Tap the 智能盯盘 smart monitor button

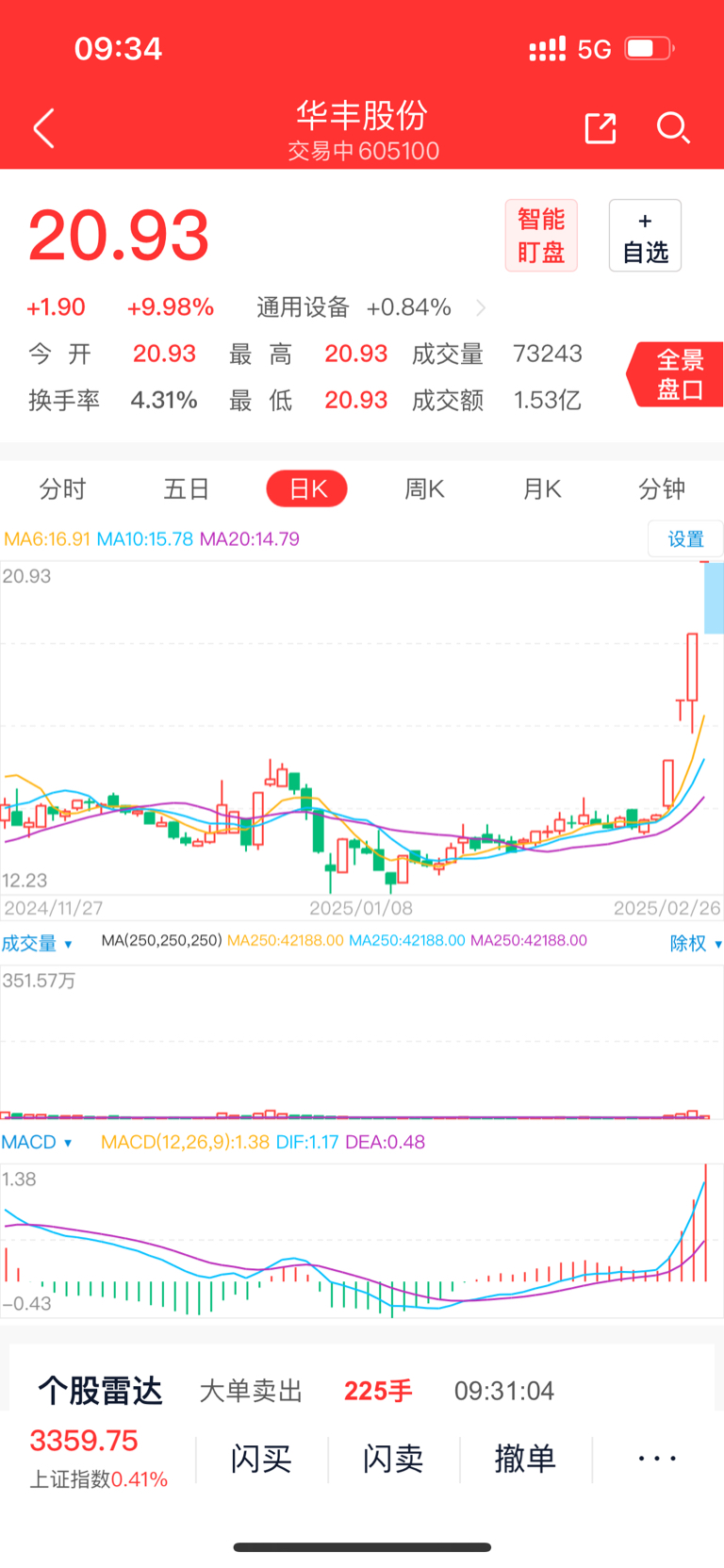[541, 236]
